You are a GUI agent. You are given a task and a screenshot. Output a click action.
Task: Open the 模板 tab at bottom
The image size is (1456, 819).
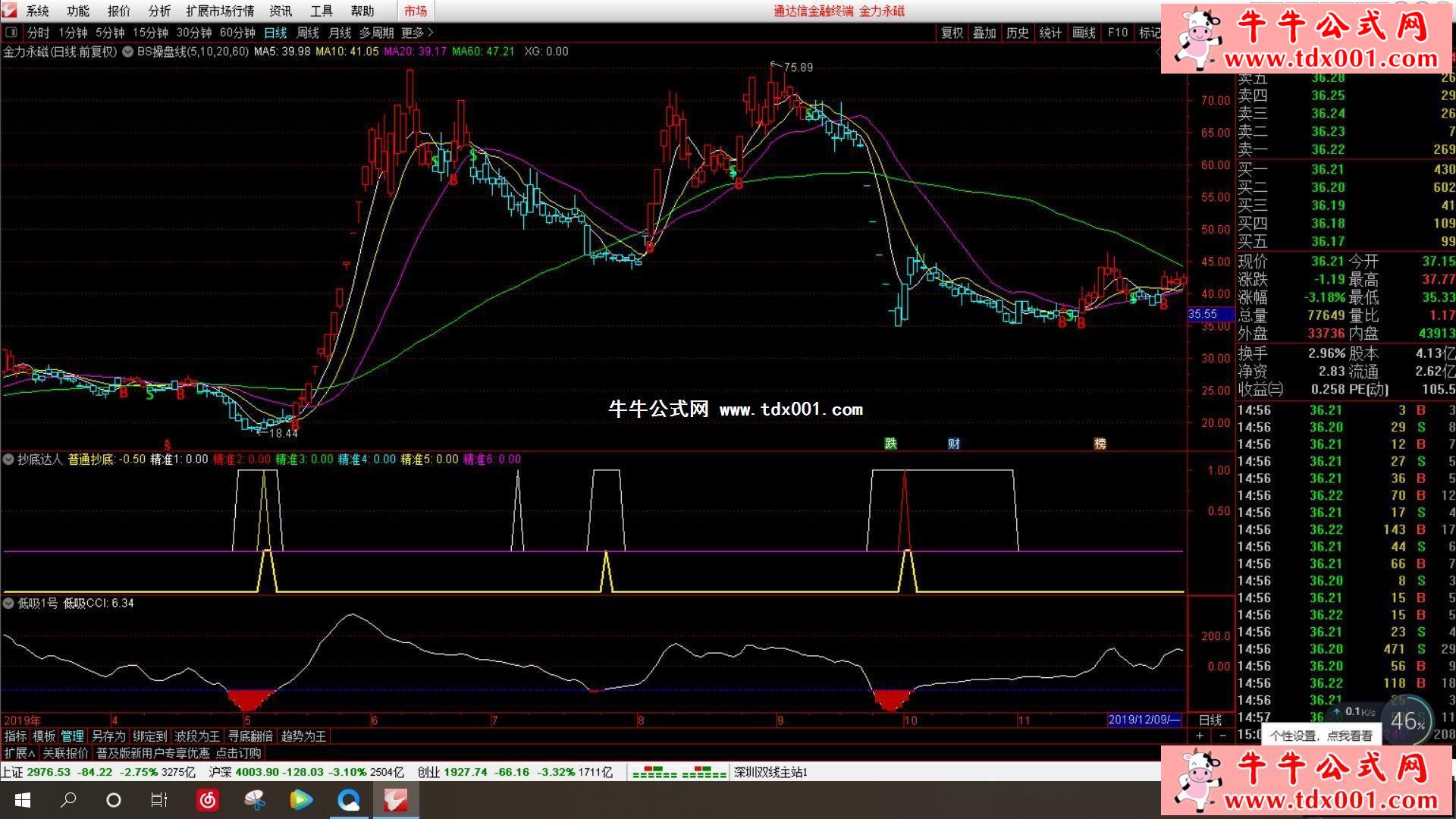coord(44,736)
